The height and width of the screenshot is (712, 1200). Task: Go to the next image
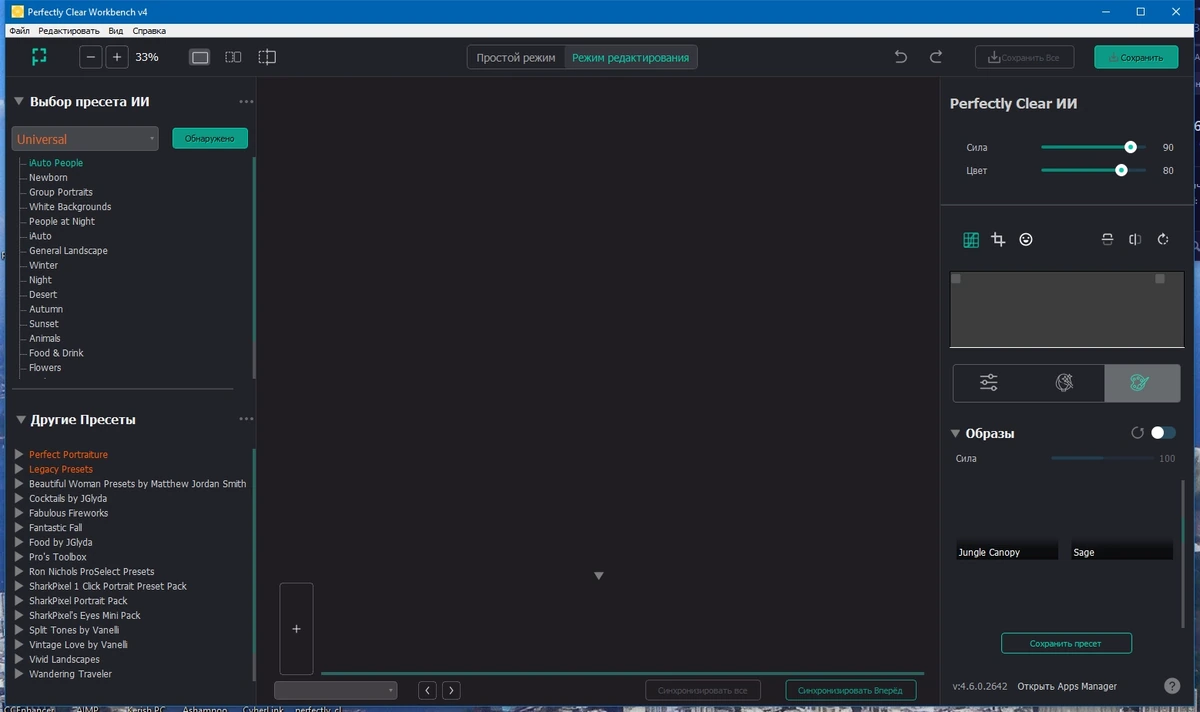[x=451, y=690]
